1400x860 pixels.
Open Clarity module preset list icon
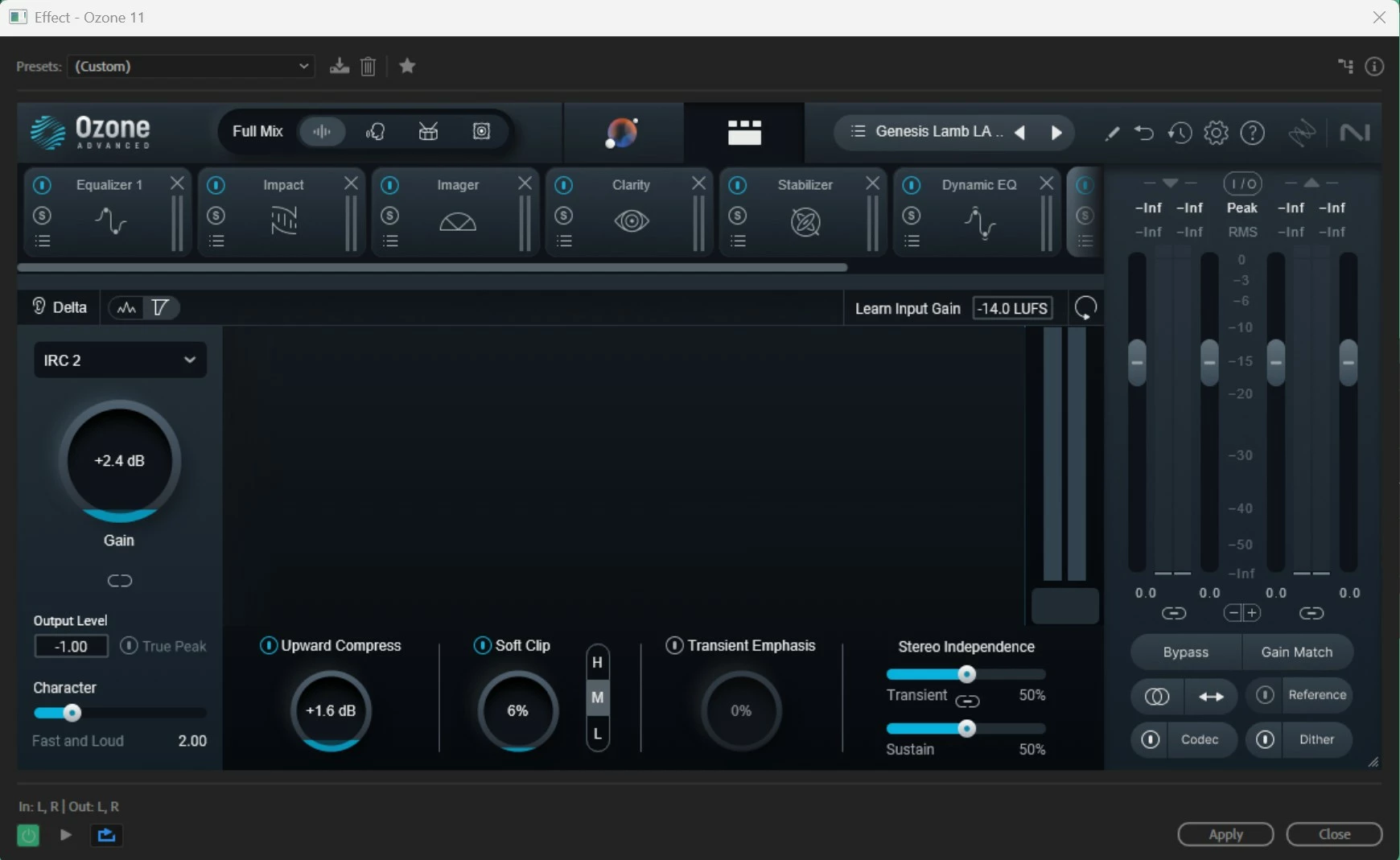click(x=564, y=241)
